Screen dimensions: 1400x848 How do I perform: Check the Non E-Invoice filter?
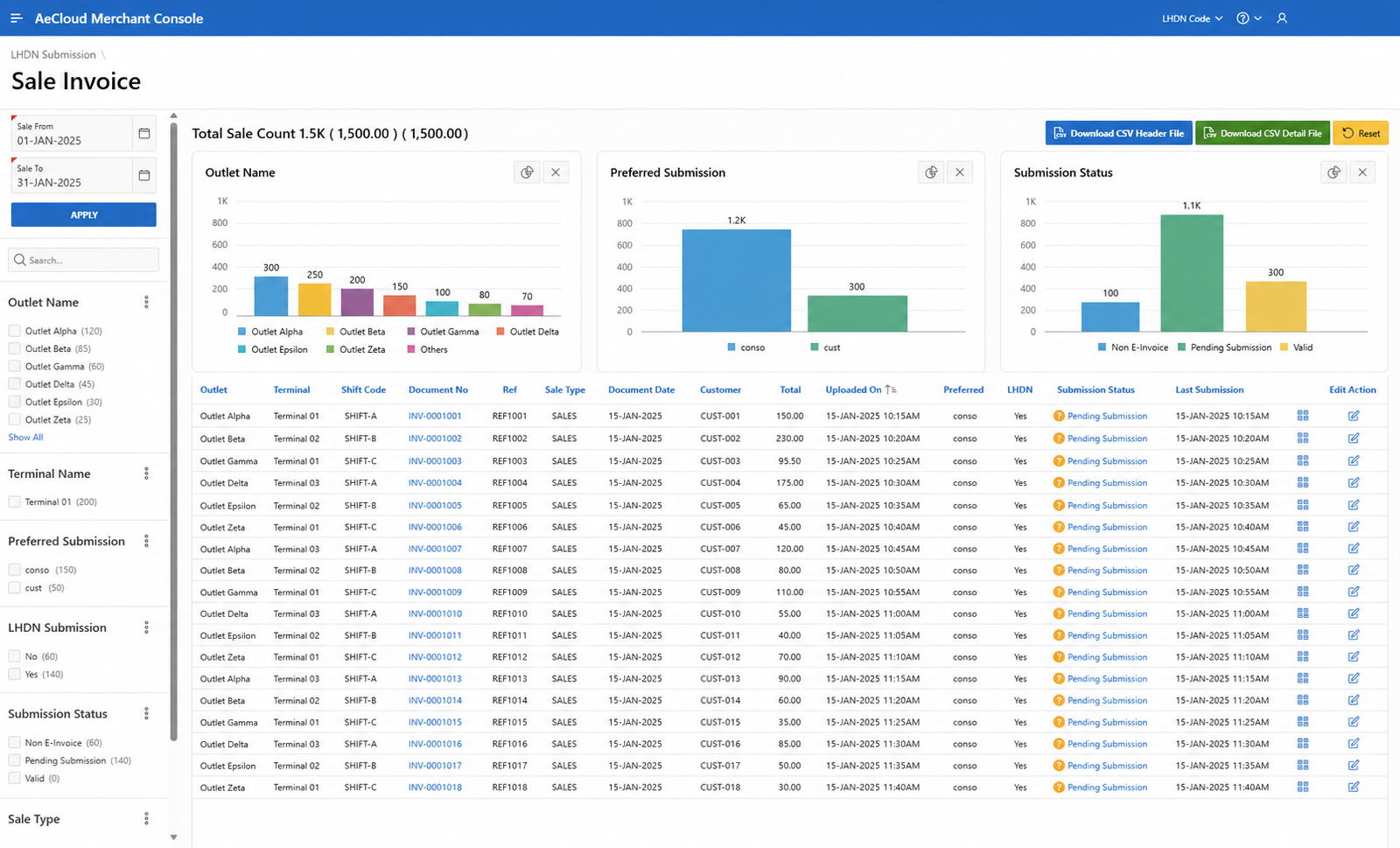click(14, 742)
